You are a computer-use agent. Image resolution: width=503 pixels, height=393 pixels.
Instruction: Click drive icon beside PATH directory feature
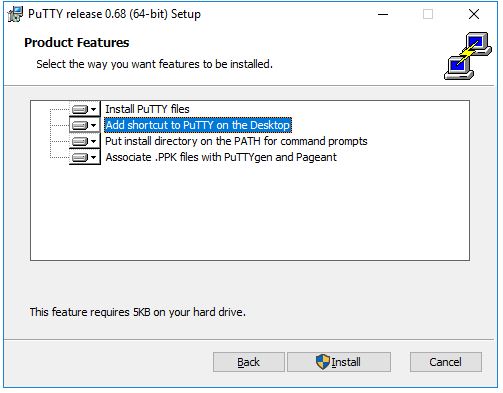point(80,141)
